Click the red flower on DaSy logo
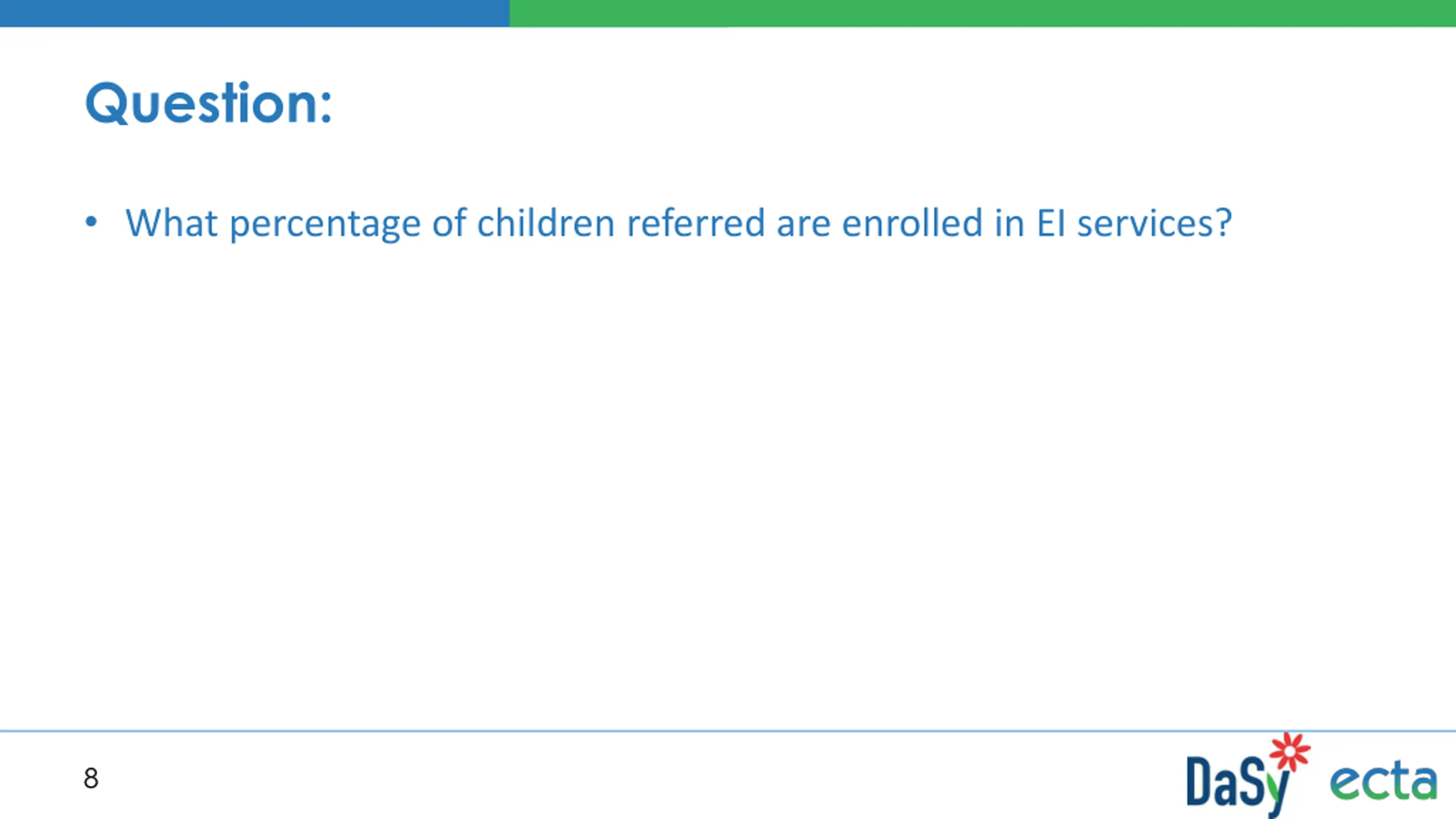The height and width of the screenshot is (819, 1456). point(1290,752)
